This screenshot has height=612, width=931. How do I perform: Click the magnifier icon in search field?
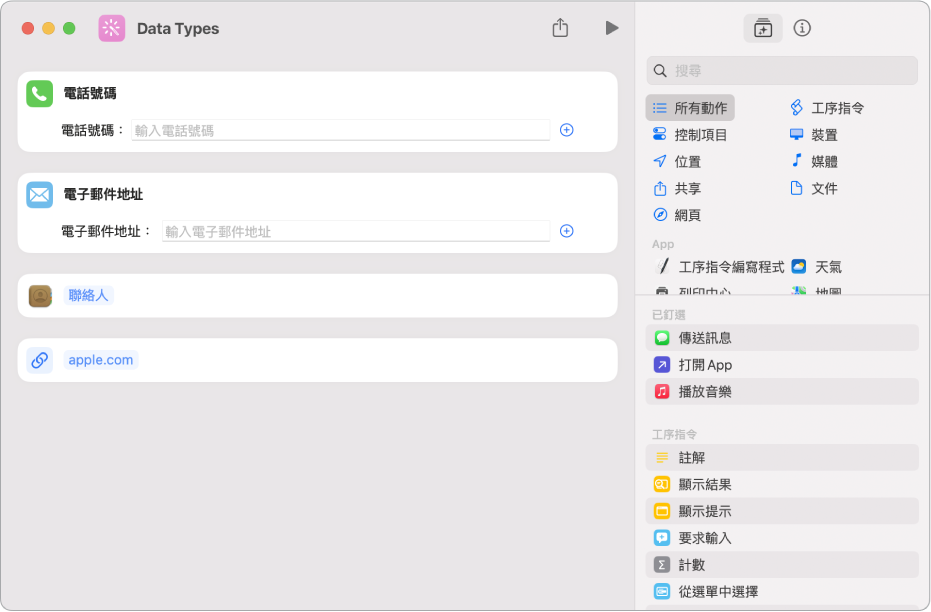point(660,71)
